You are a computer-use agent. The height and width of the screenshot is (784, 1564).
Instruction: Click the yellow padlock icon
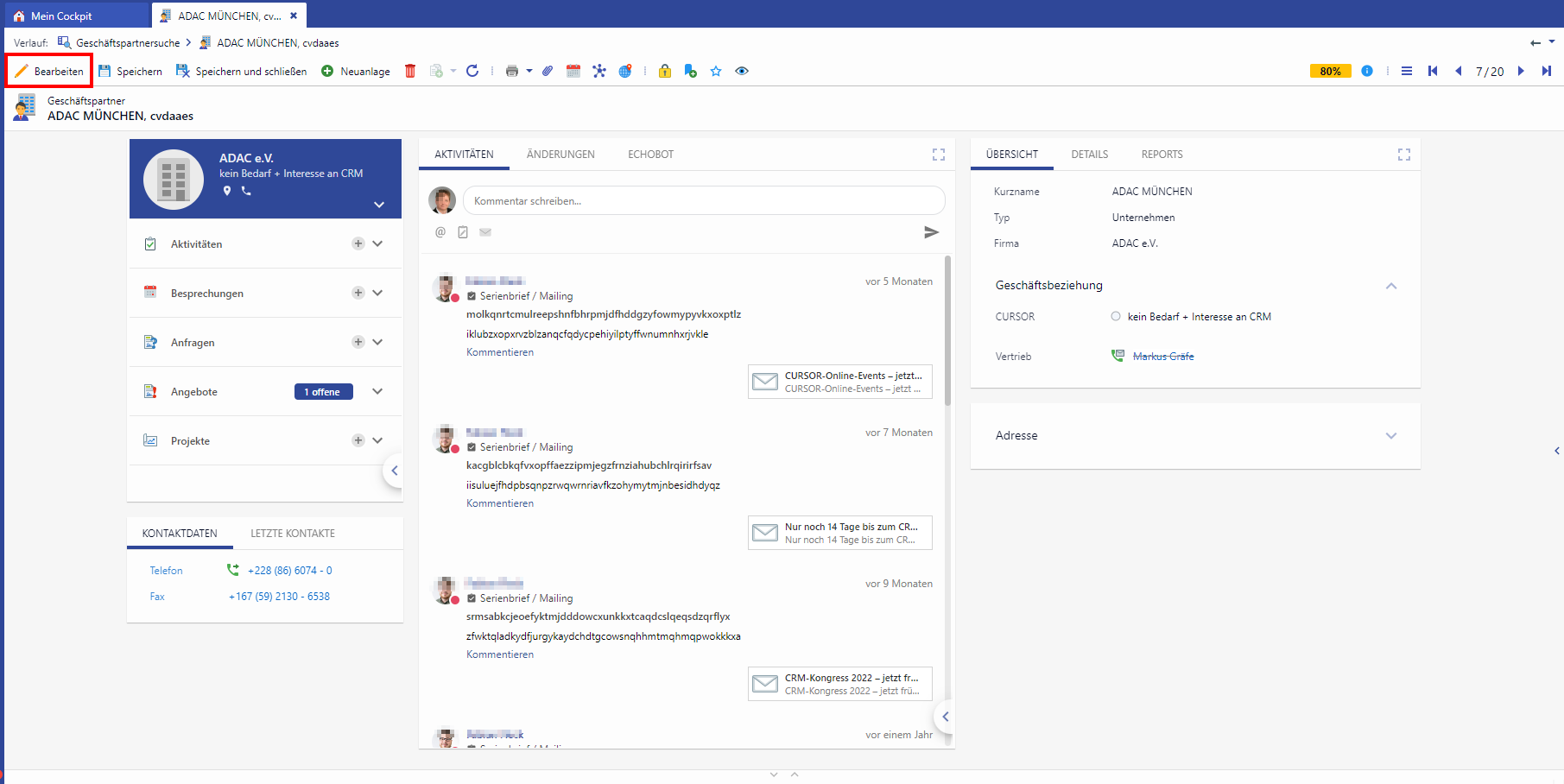pyautogui.click(x=665, y=71)
